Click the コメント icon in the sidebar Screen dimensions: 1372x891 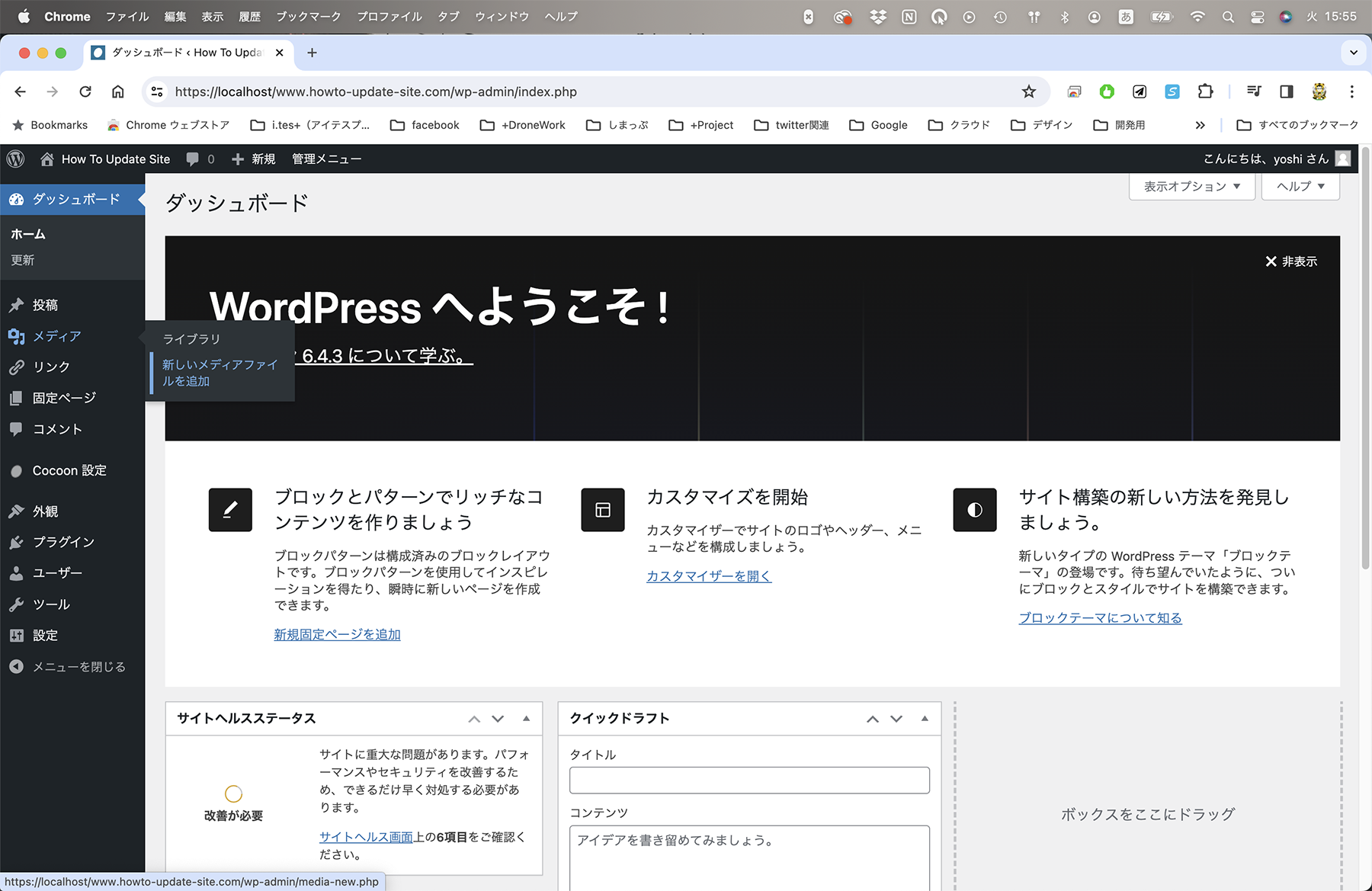click(x=16, y=429)
